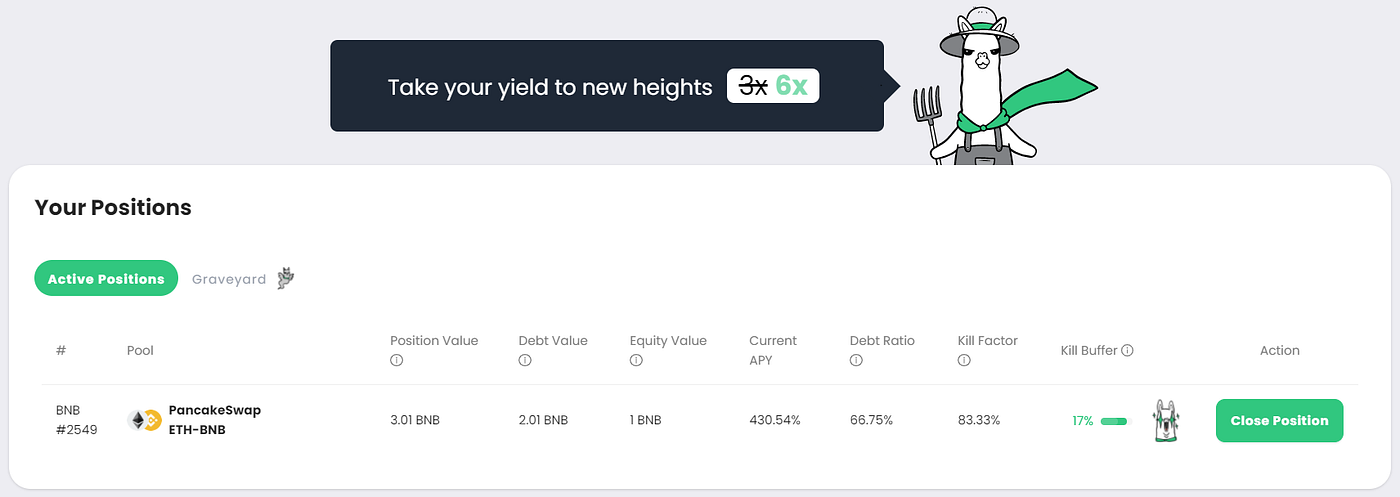Screen dimensions: 1400x497
Task: Select the Active Positions tab
Action: [x=106, y=279]
